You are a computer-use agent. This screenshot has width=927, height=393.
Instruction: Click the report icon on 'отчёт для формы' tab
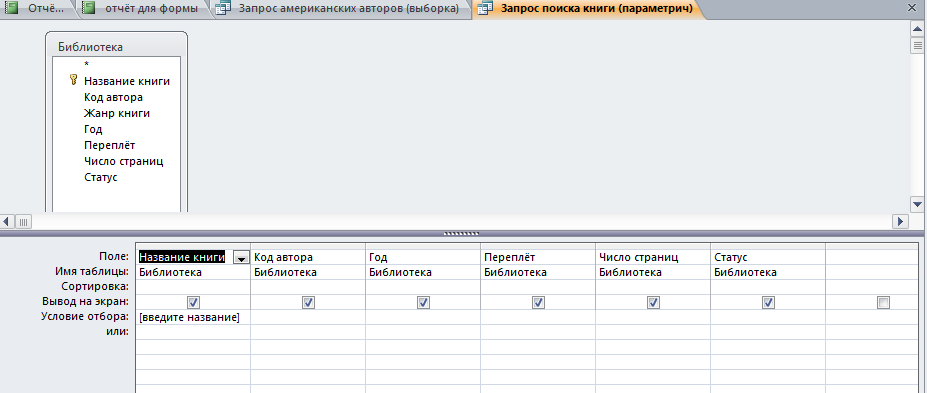[88, 9]
